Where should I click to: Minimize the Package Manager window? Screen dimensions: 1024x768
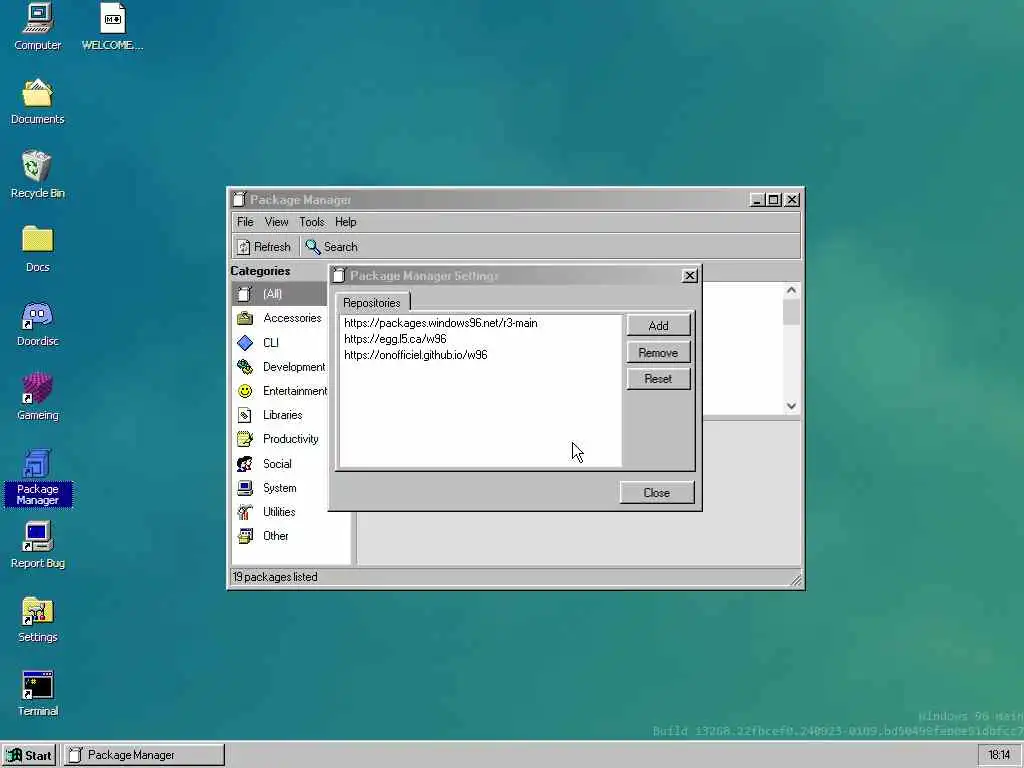click(x=757, y=200)
